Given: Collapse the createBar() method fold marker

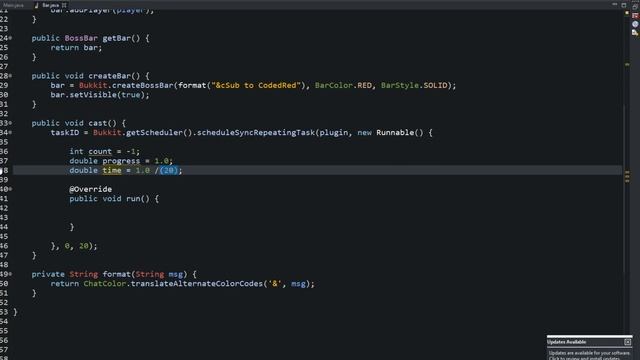Looking at the screenshot, I should (x=10, y=76).
